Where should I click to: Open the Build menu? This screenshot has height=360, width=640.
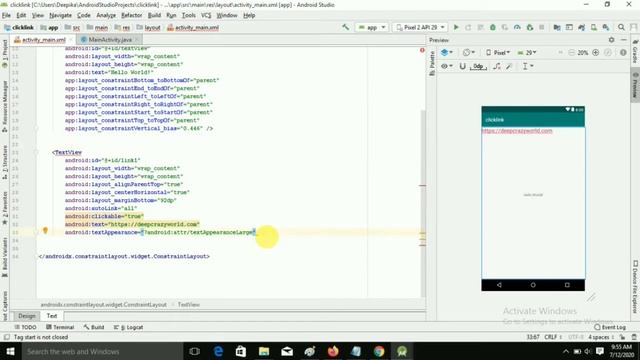coord(154,16)
